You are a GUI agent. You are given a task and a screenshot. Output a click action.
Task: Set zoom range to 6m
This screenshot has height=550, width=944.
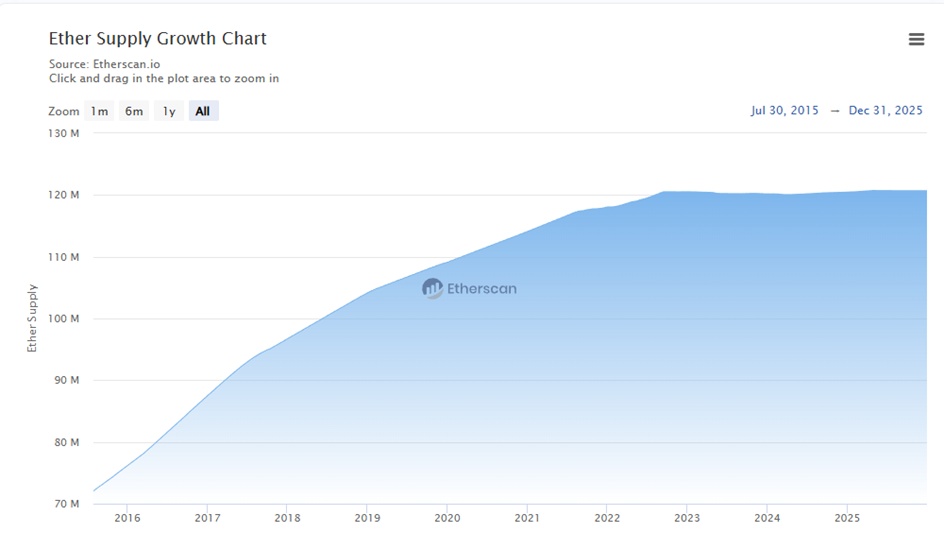(134, 111)
